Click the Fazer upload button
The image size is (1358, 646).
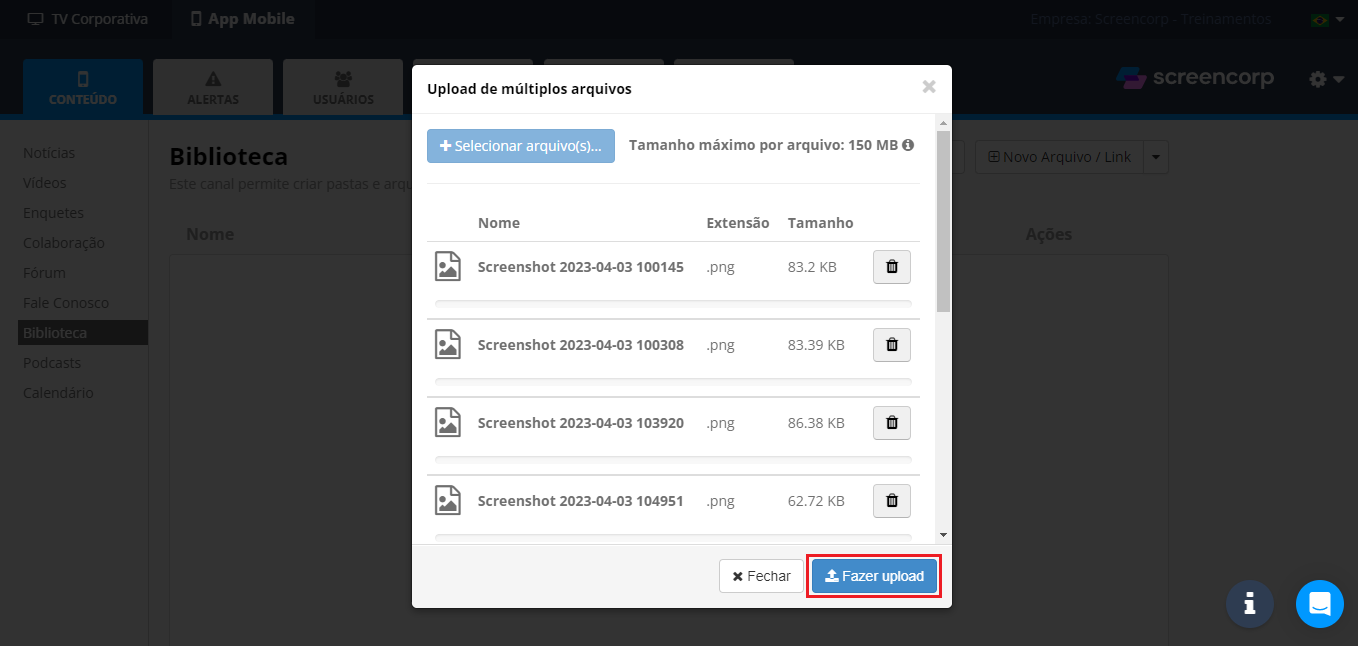[874, 576]
